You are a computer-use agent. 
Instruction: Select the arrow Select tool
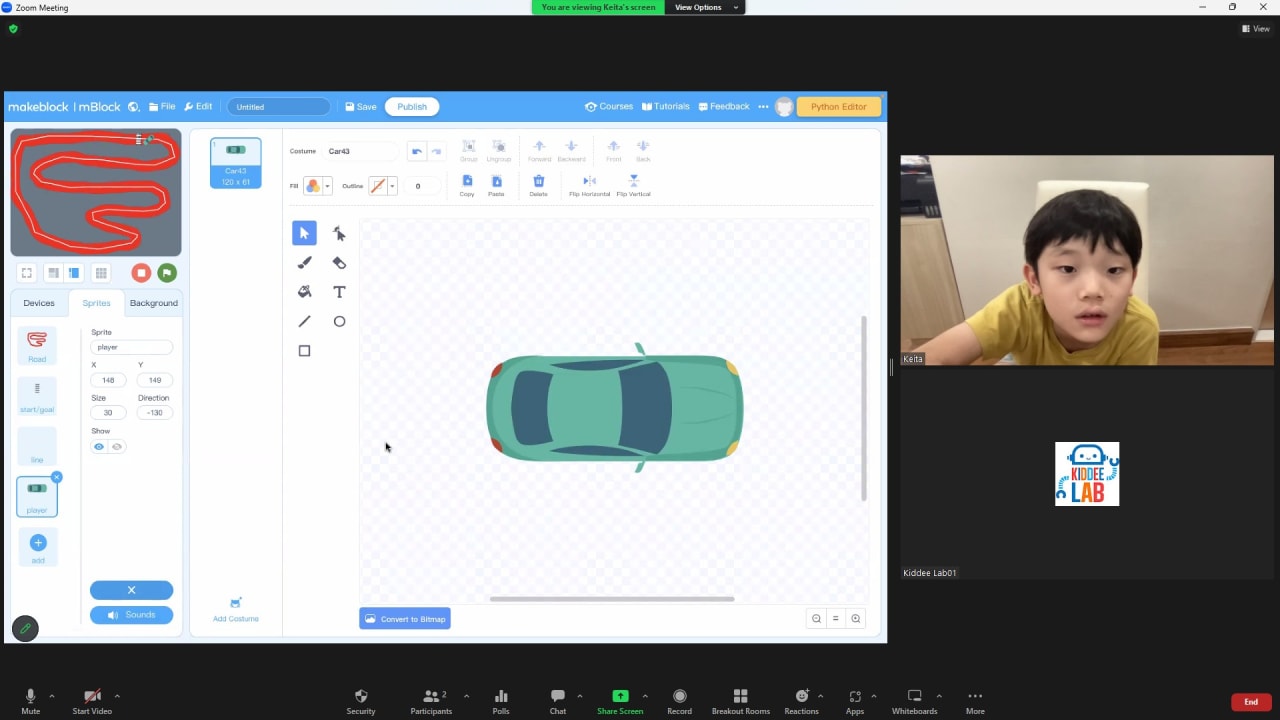coord(304,233)
